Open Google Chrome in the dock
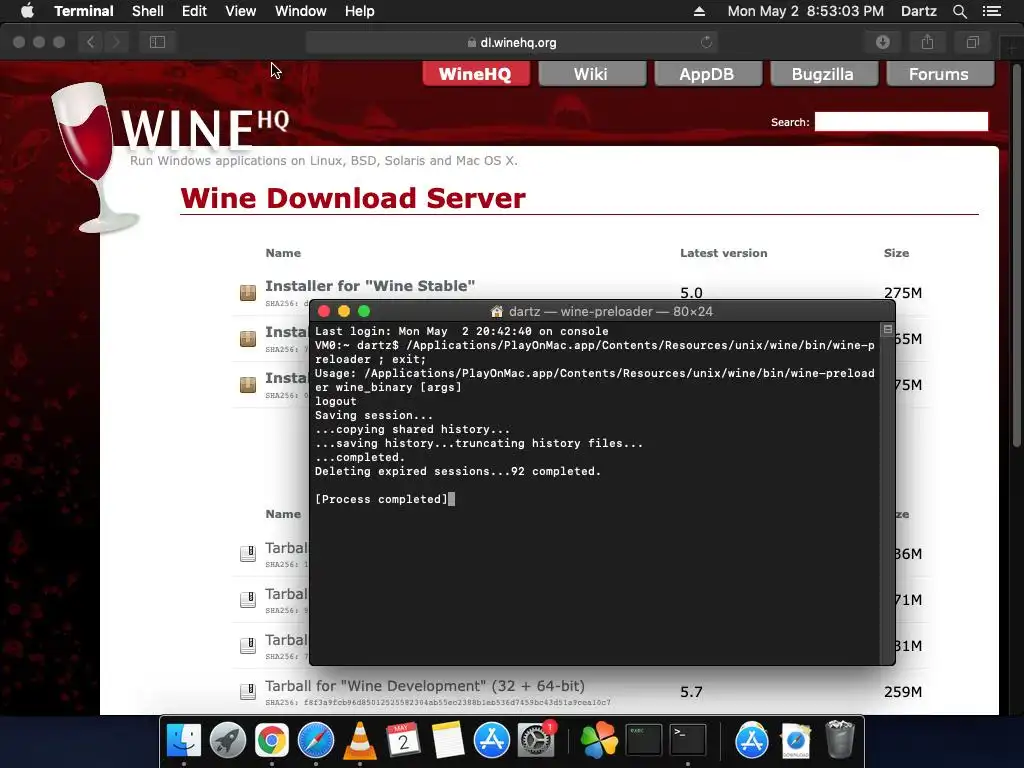Screen dimensions: 1024x768 point(272,741)
